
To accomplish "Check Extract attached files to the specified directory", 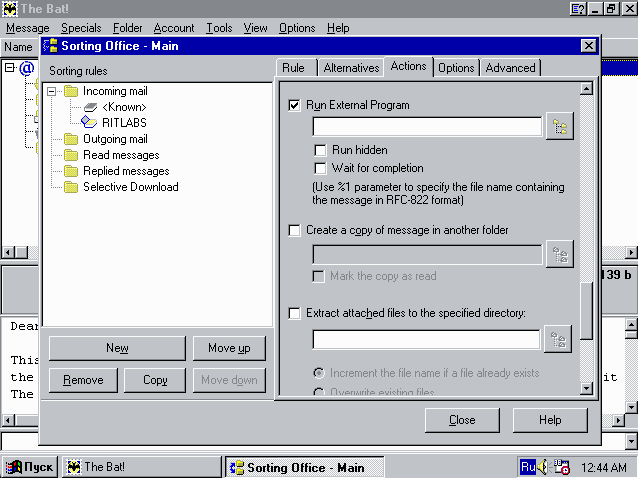I will [x=294, y=313].
